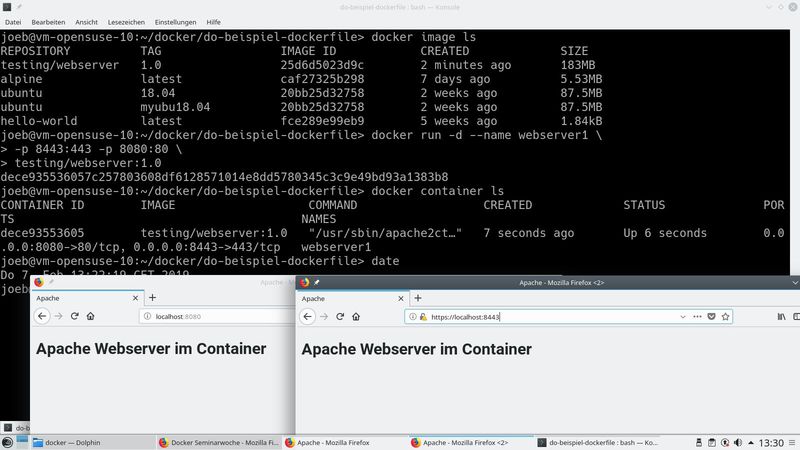Open the Firefox Library icon

tap(781, 316)
